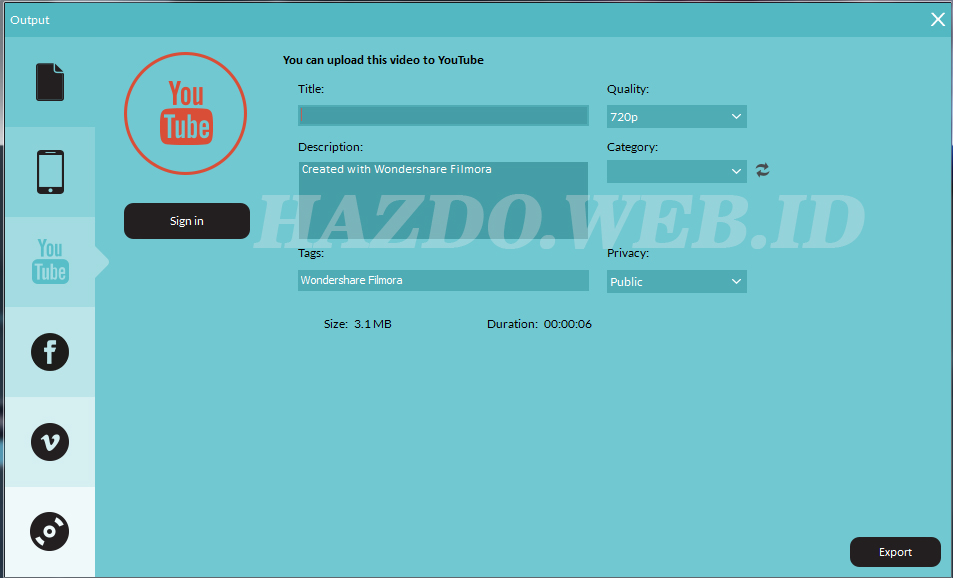Sign in to YouTube account
953x578 pixels.
(x=187, y=221)
